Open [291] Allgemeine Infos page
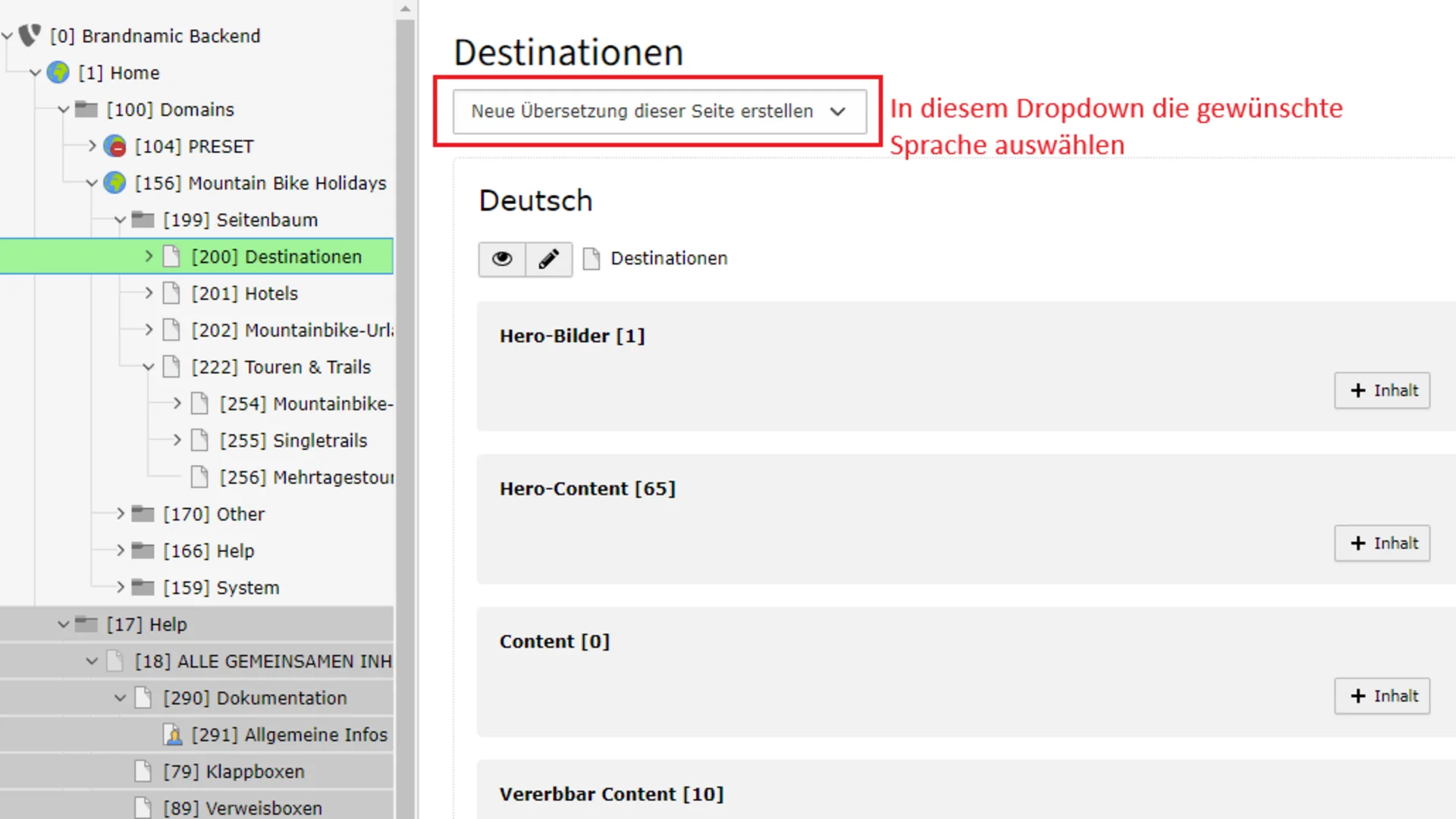Image resolution: width=1456 pixels, height=819 pixels. [289, 735]
